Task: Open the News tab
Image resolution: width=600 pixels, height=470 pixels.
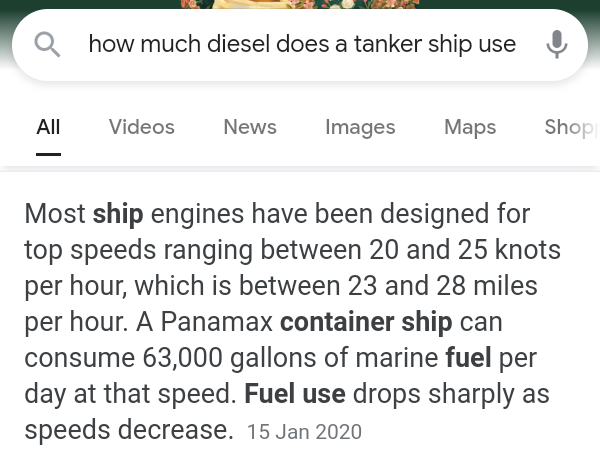Action: pos(250,127)
